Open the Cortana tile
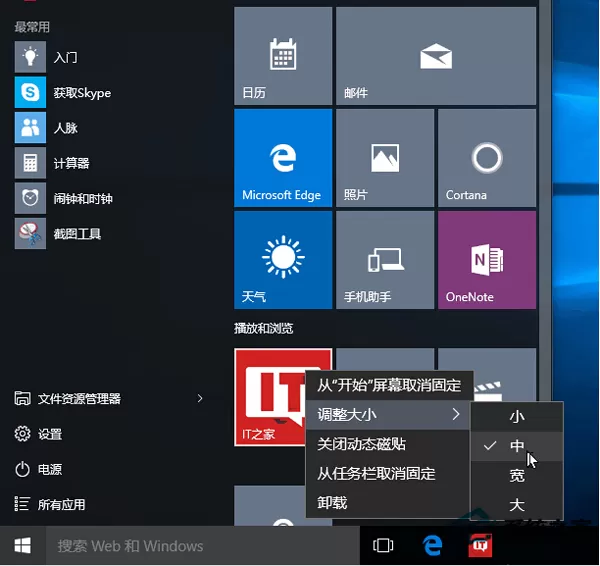 (487, 158)
